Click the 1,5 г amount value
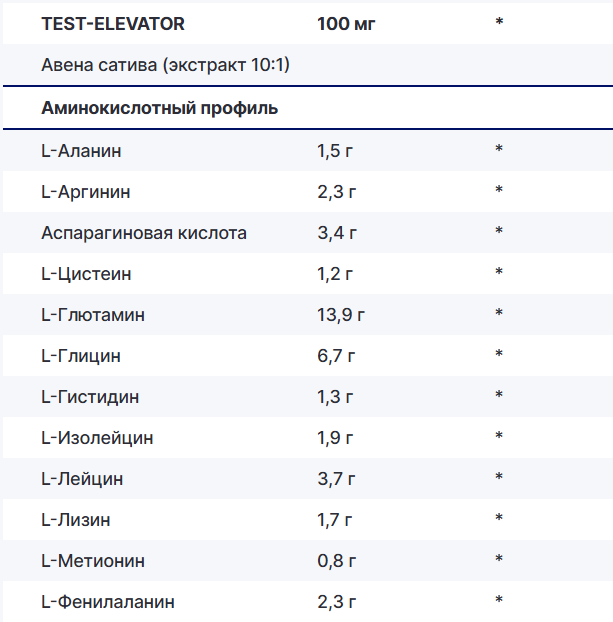This screenshot has width=613, height=622. click(335, 151)
